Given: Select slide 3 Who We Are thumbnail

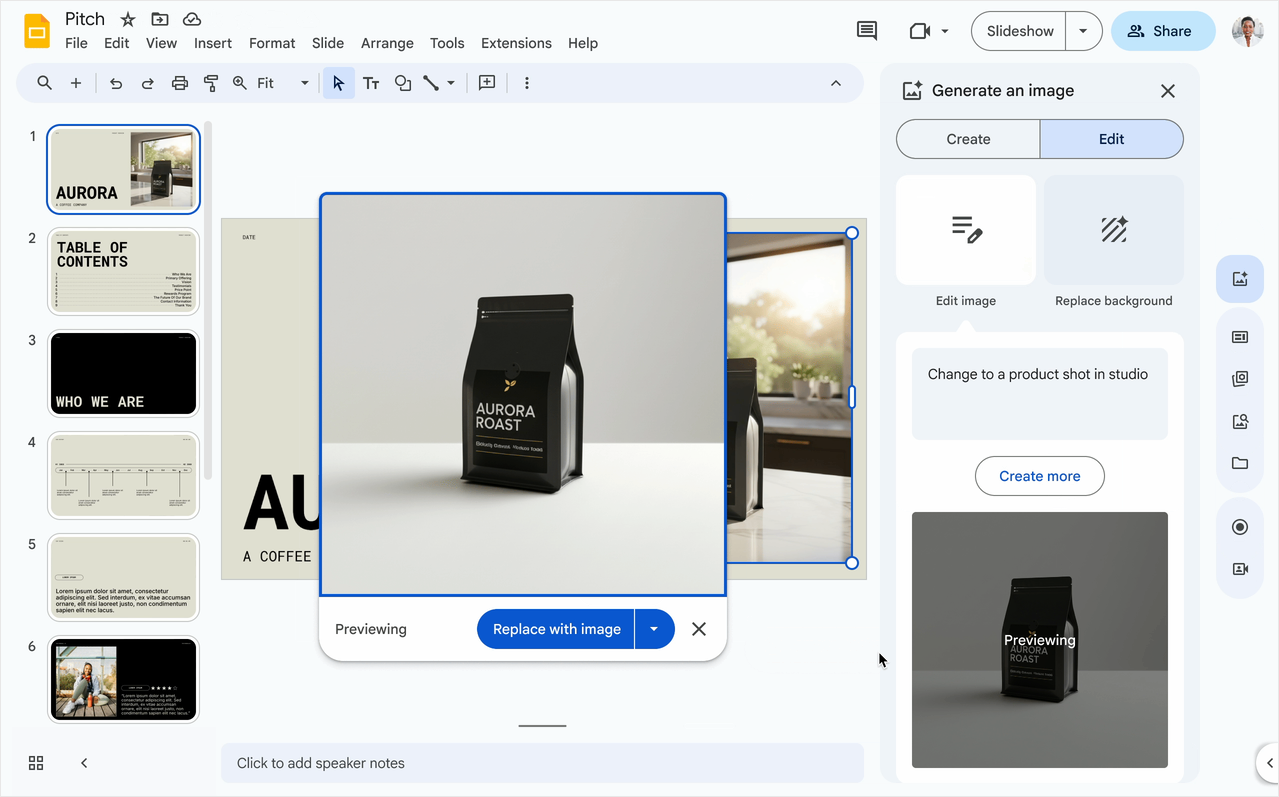Looking at the screenshot, I should click(123, 373).
